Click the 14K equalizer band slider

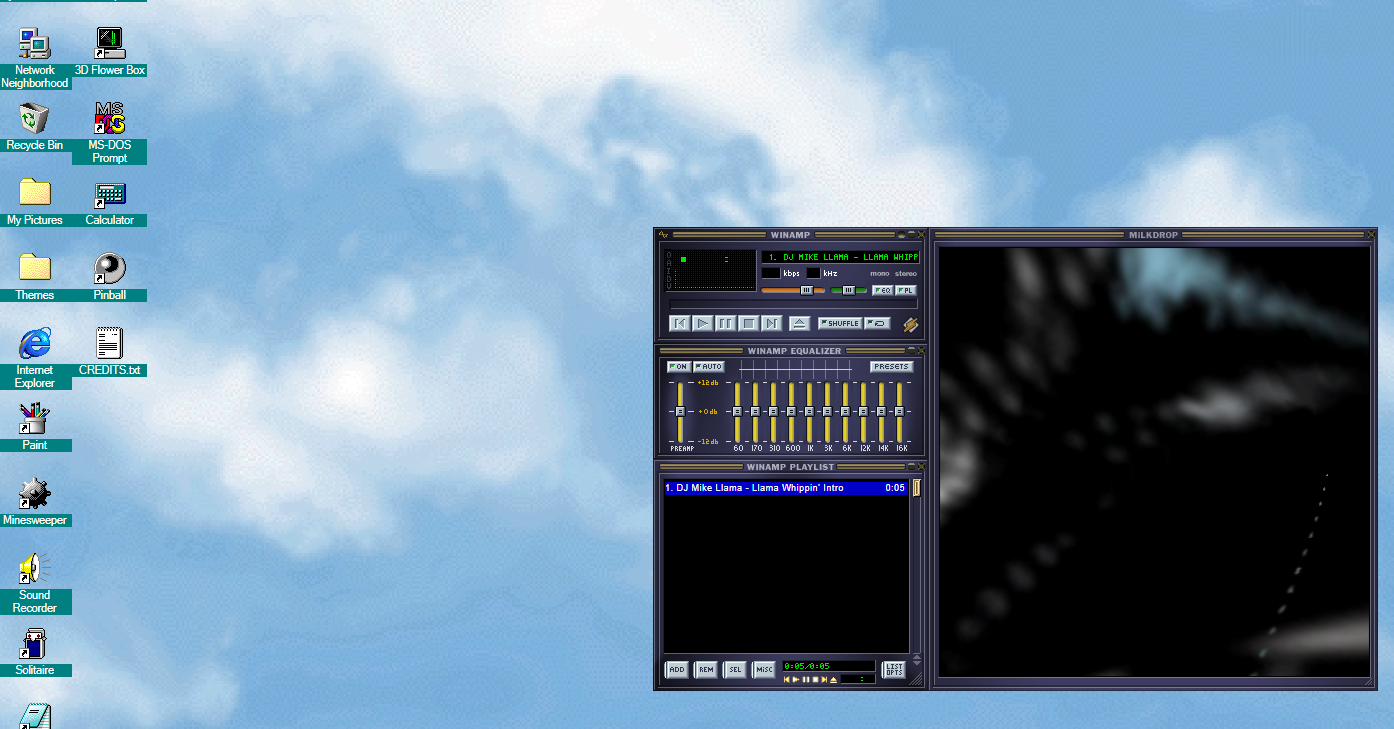click(882, 411)
